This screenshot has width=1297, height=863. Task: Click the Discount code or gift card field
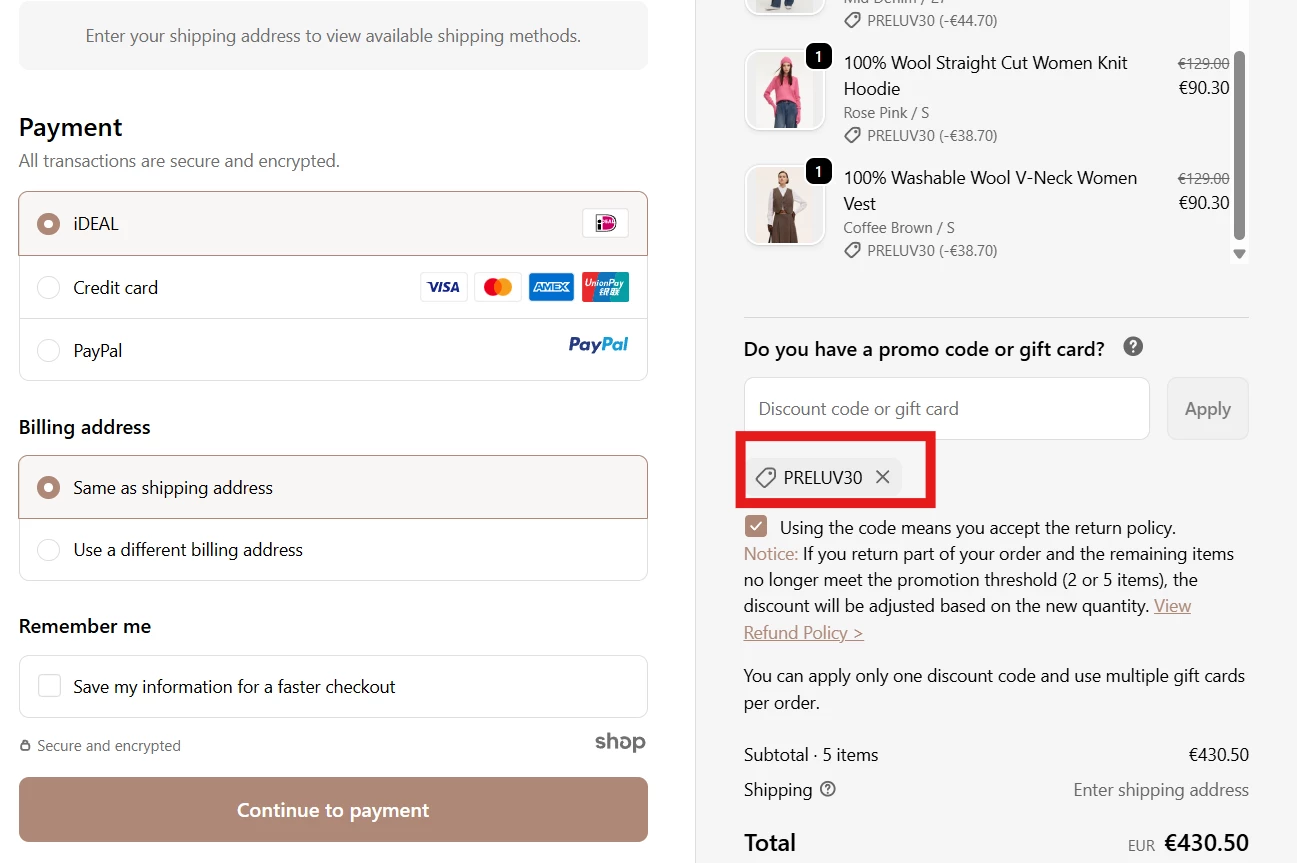tap(946, 408)
